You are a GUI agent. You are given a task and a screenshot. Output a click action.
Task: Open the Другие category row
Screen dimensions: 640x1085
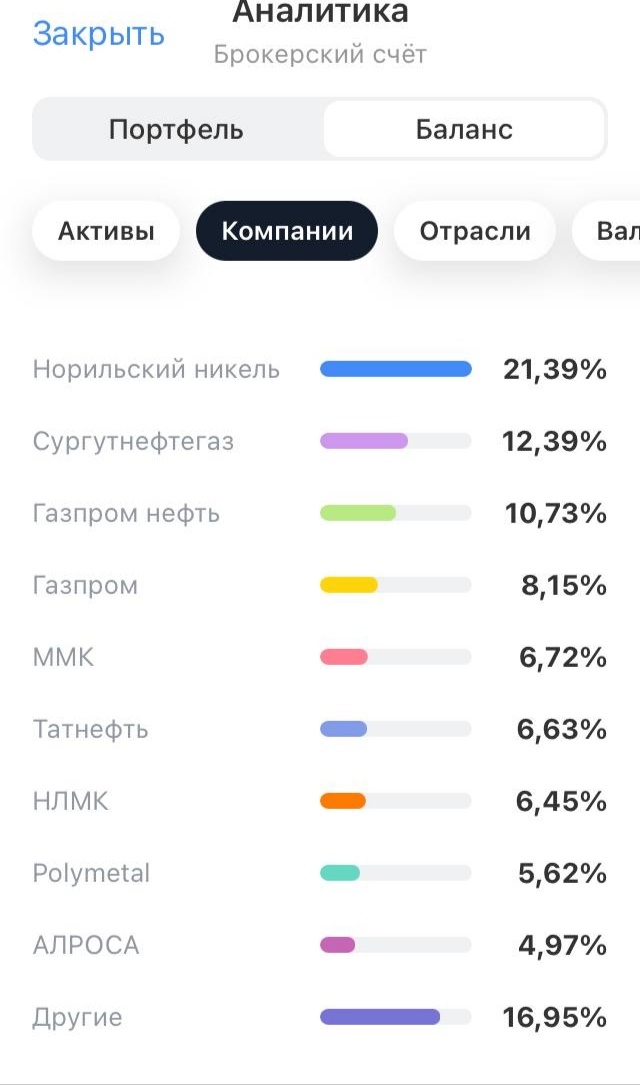point(77,1018)
